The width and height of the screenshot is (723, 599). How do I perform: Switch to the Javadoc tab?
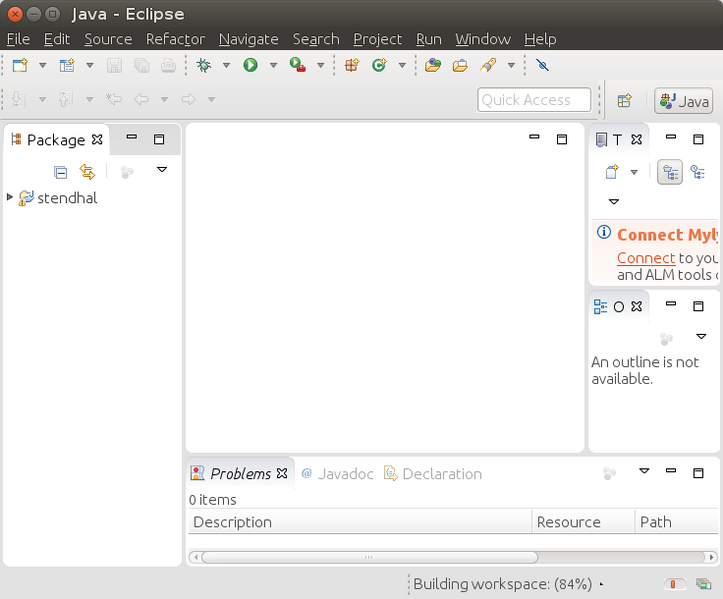tap(337, 474)
